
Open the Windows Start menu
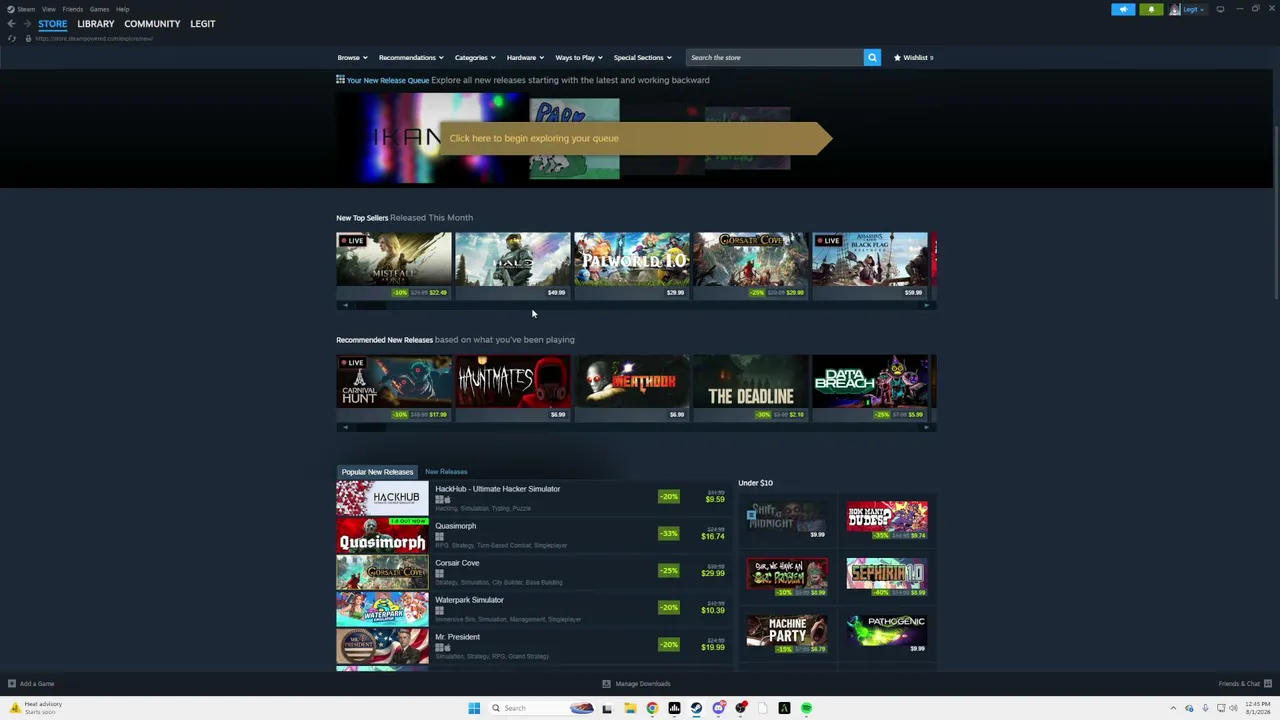pyautogui.click(x=474, y=708)
